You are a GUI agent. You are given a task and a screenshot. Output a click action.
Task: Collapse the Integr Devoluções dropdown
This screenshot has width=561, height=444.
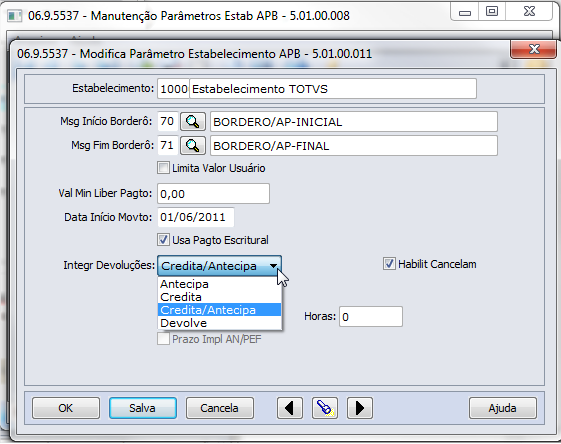click(273, 266)
